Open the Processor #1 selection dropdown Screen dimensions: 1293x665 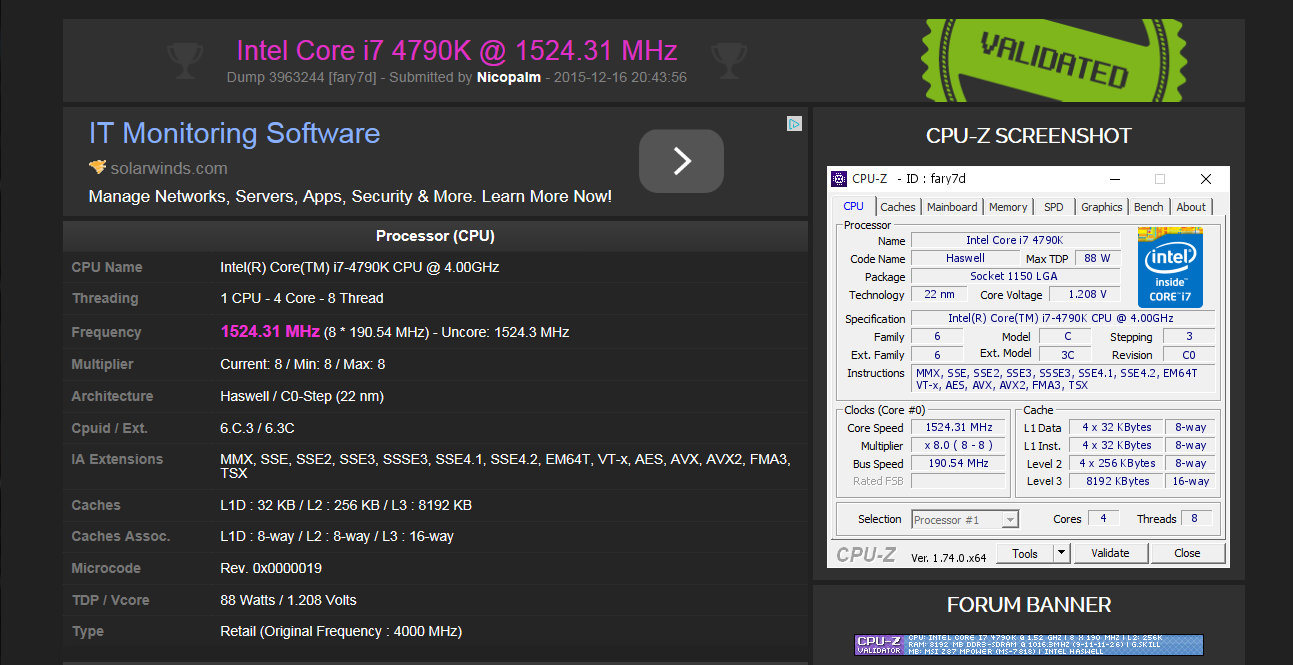[965, 519]
